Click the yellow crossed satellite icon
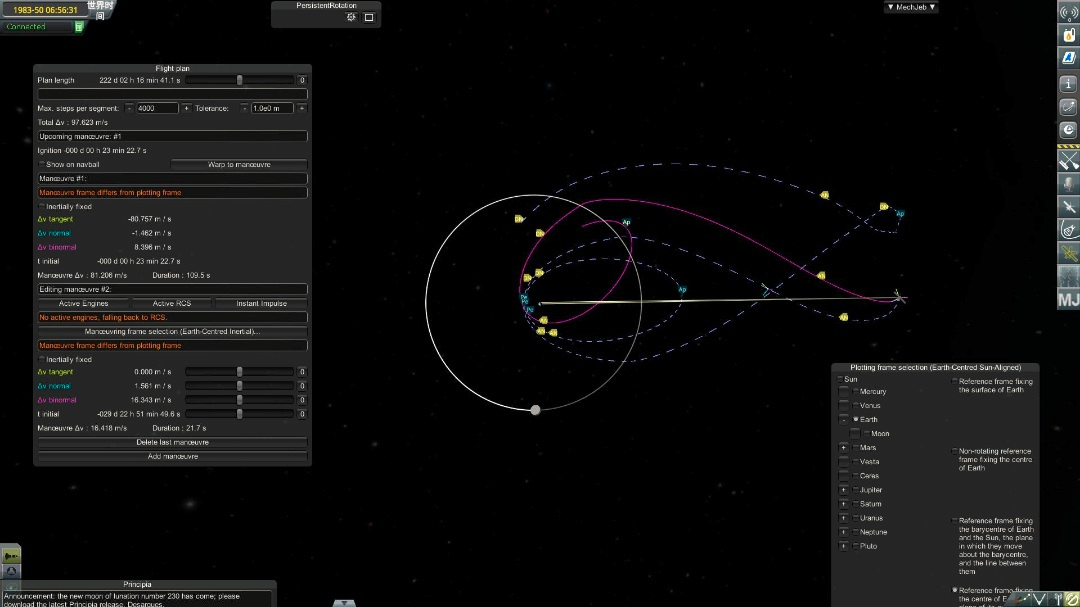This screenshot has height=607, width=1080. (x=1068, y=253)
